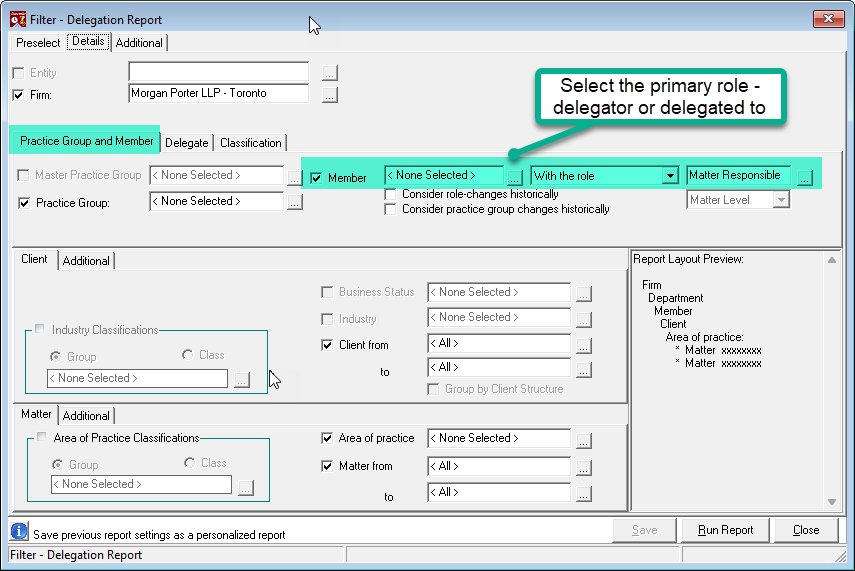Switch to the Classification tab
Screen dimensions: 855x571
click(251, 143)
